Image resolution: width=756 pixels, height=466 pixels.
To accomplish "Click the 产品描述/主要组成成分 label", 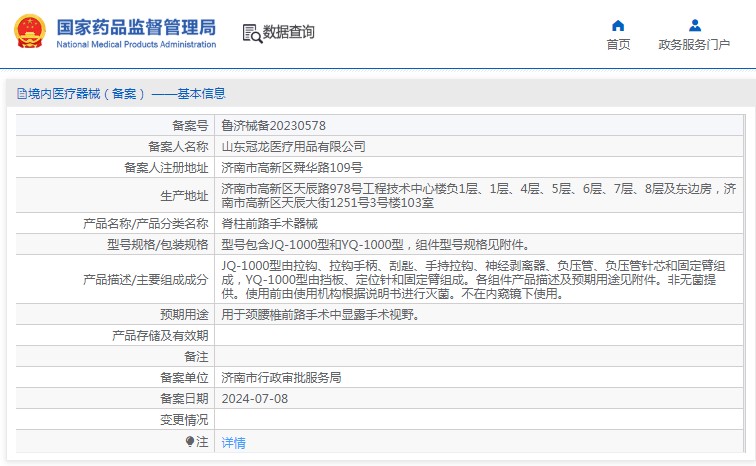I will point(146,280).
